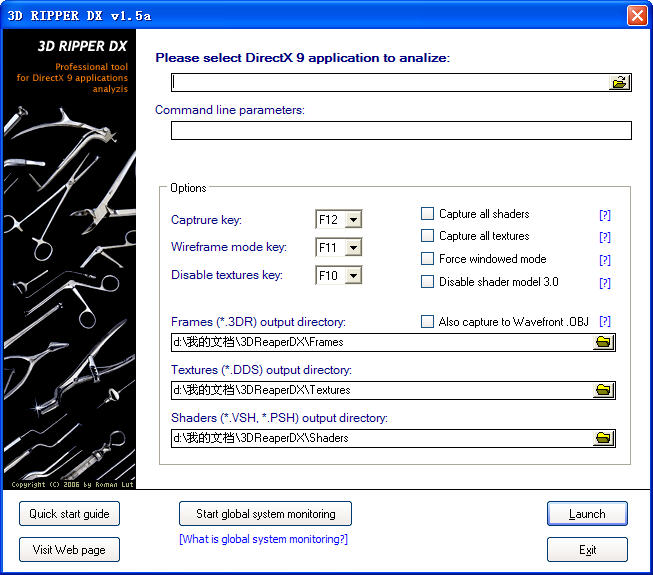Enable Capture all shaders checkbox
The height and width of the screenshot is (575, 653).
click(x=428, y=214)
